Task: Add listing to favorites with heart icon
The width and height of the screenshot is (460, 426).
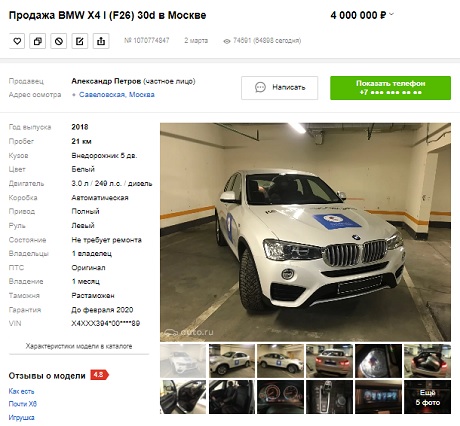Action: [17, 41]
